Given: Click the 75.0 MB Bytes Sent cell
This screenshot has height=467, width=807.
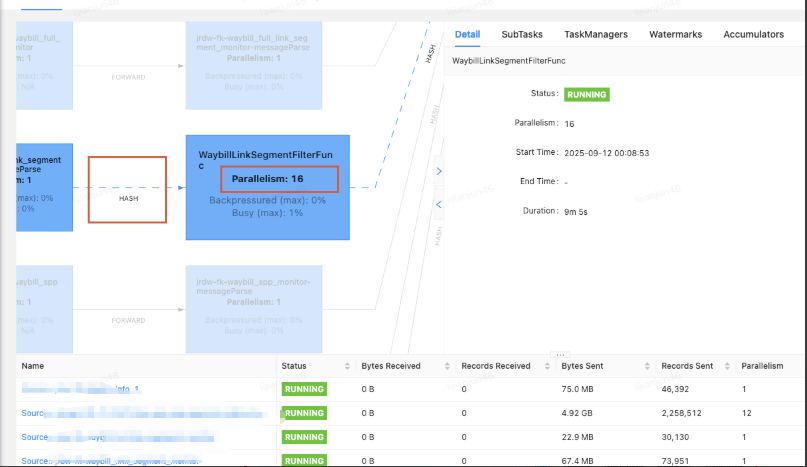Looking at the screenshot, I should (x=577, y=389).
